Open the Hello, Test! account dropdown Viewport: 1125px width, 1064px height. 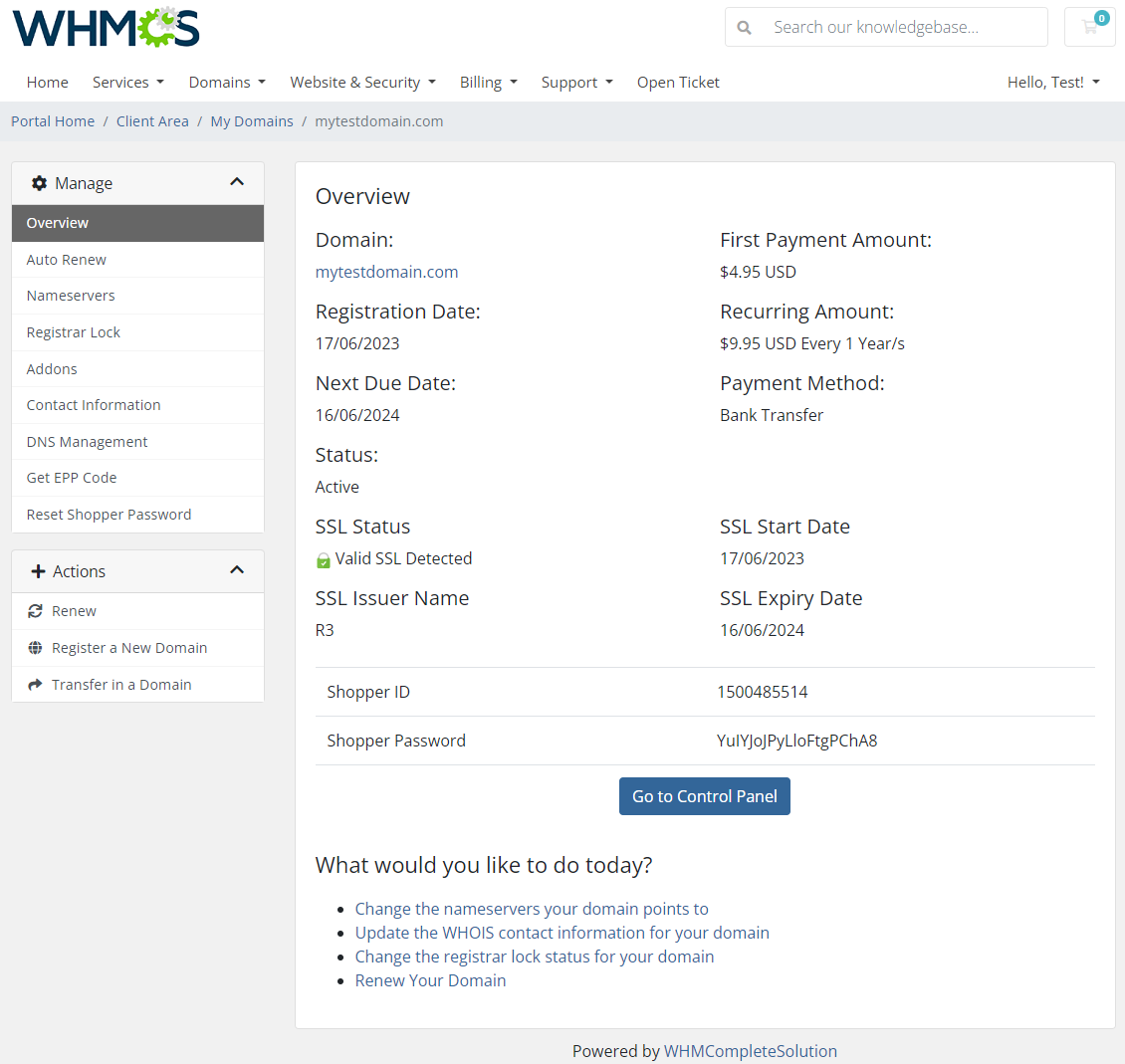[x=1052, y=82]
